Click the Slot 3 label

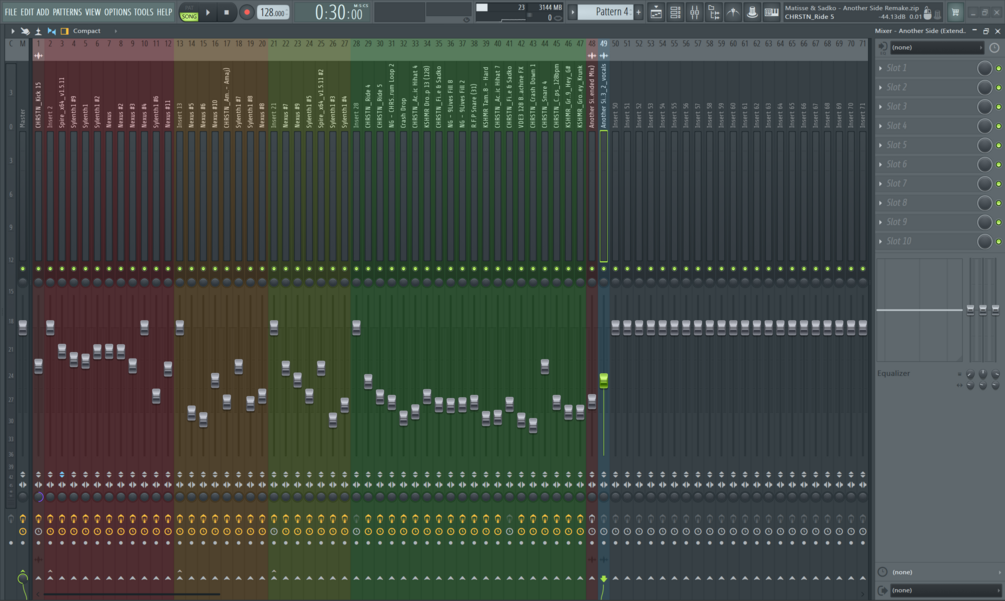[896, 106]
